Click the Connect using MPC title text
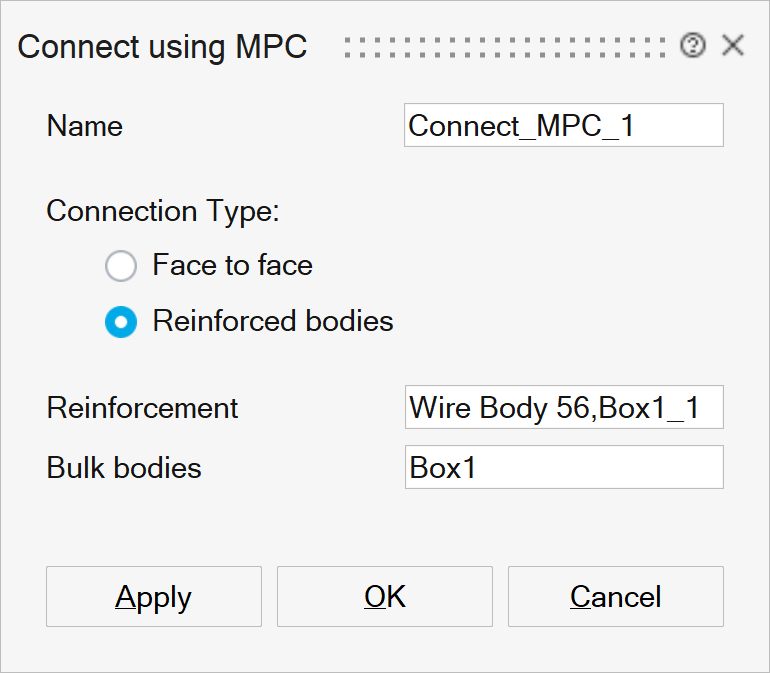This screenshot has height=673, width=770. pos(162,47)
